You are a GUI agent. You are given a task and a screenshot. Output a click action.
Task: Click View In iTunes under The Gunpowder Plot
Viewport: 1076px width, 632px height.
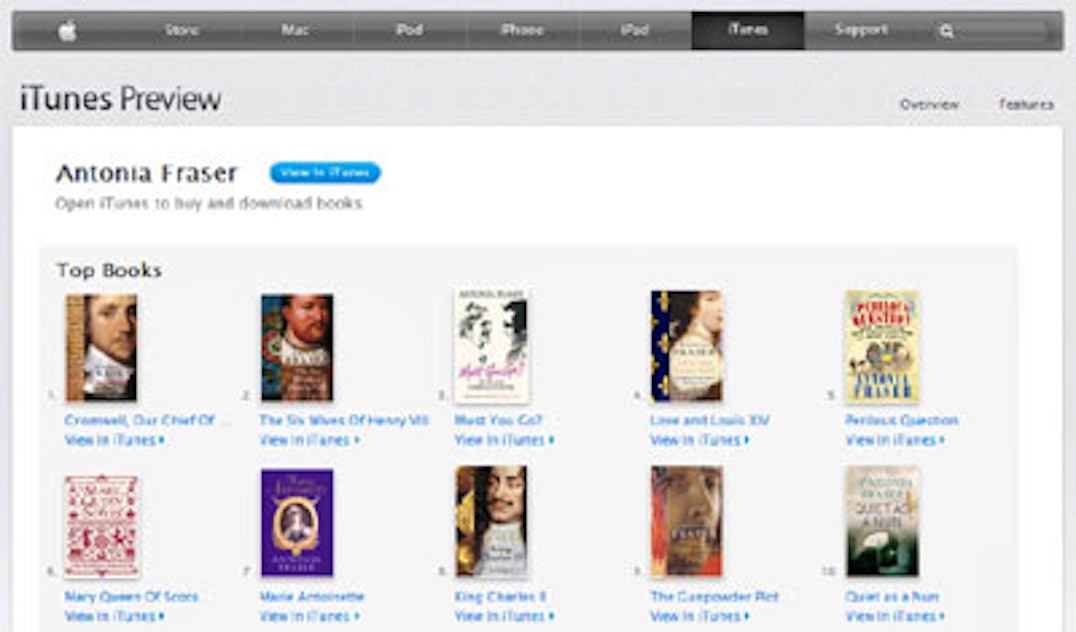[x=699, y=616]
